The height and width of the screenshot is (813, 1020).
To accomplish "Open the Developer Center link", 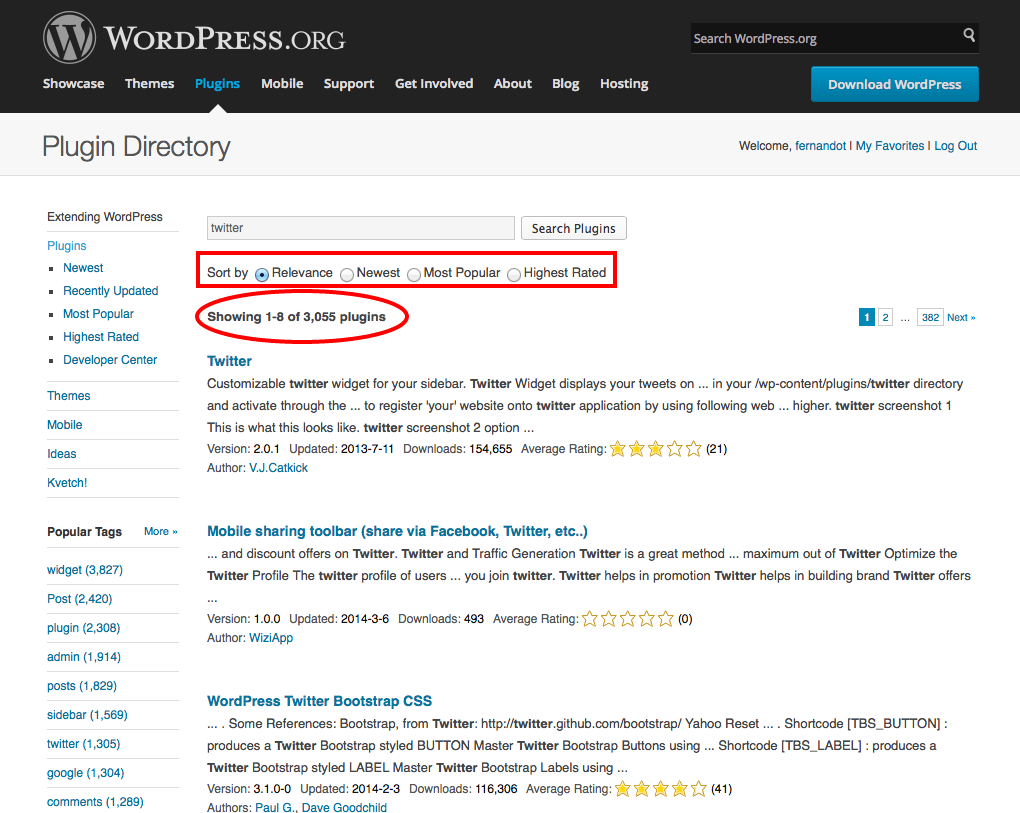I will (110, 360).
